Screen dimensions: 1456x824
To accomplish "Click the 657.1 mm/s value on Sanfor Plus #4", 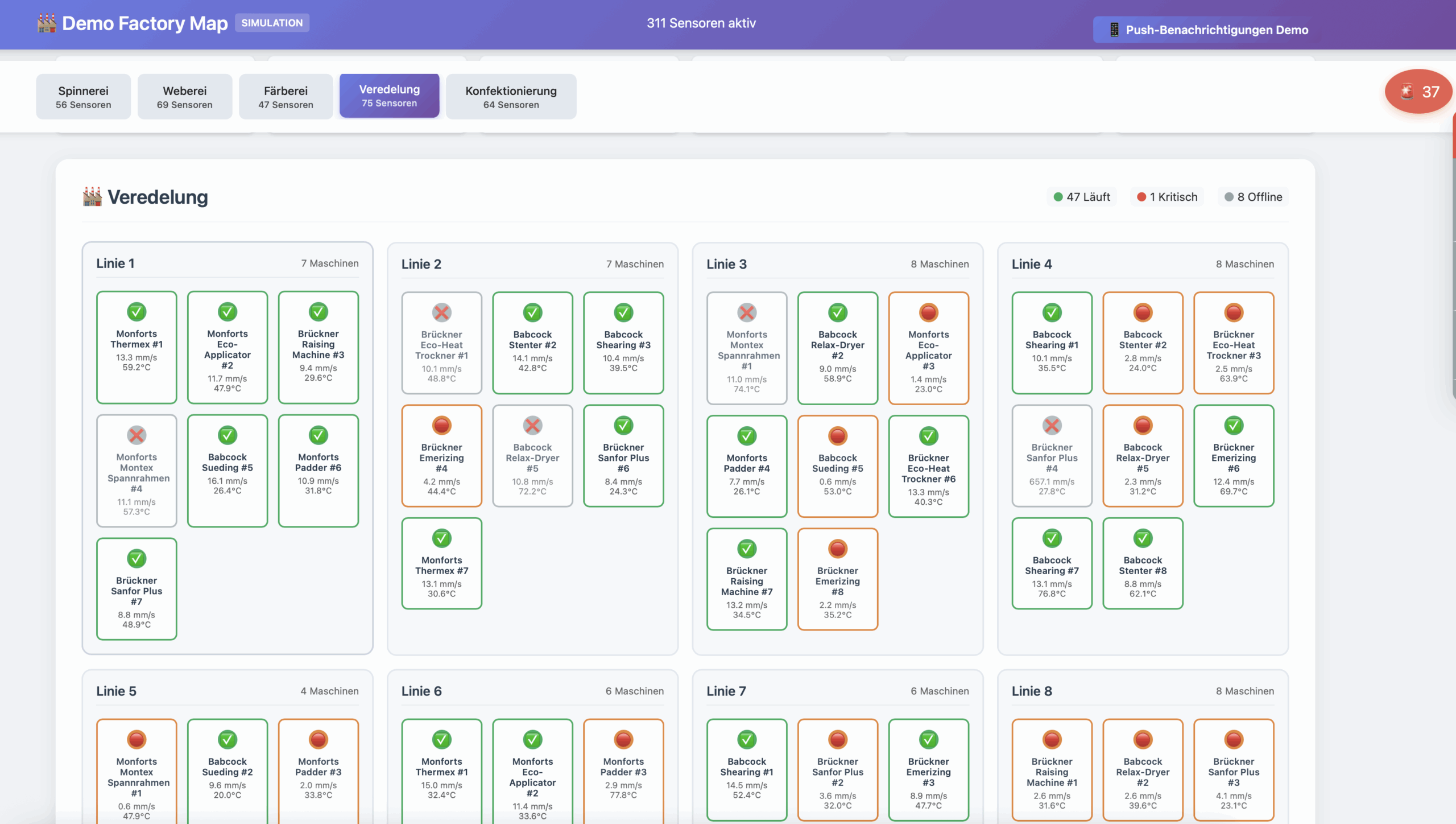I will pos(1052,481).
